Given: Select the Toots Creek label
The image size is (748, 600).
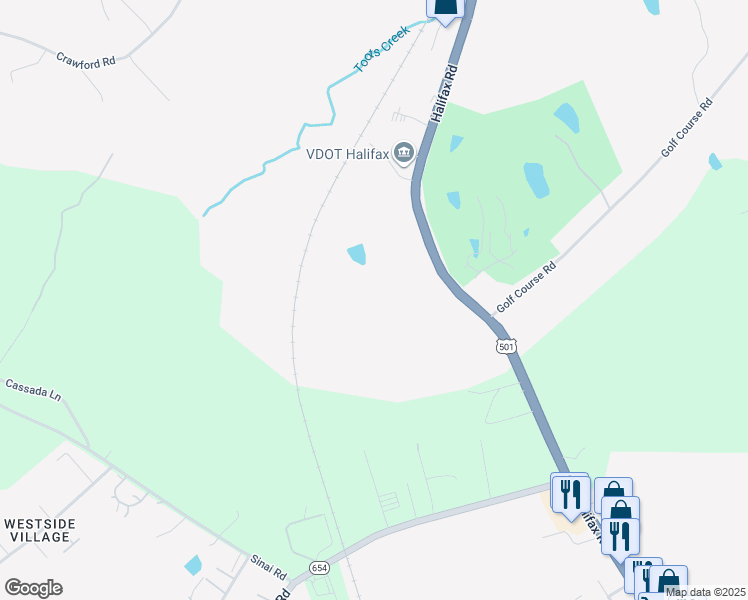Looking at the screenshot, I should (x=382, y=49).
